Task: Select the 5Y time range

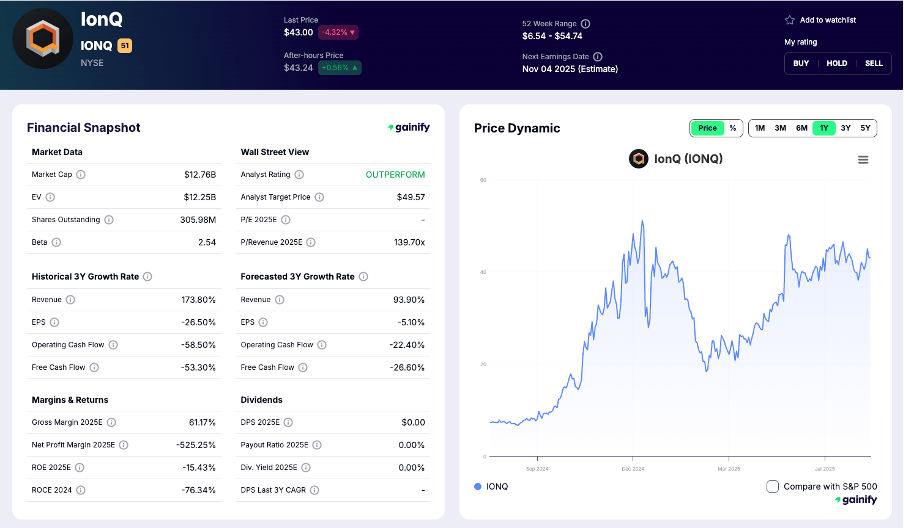Action: click(865, 128)
